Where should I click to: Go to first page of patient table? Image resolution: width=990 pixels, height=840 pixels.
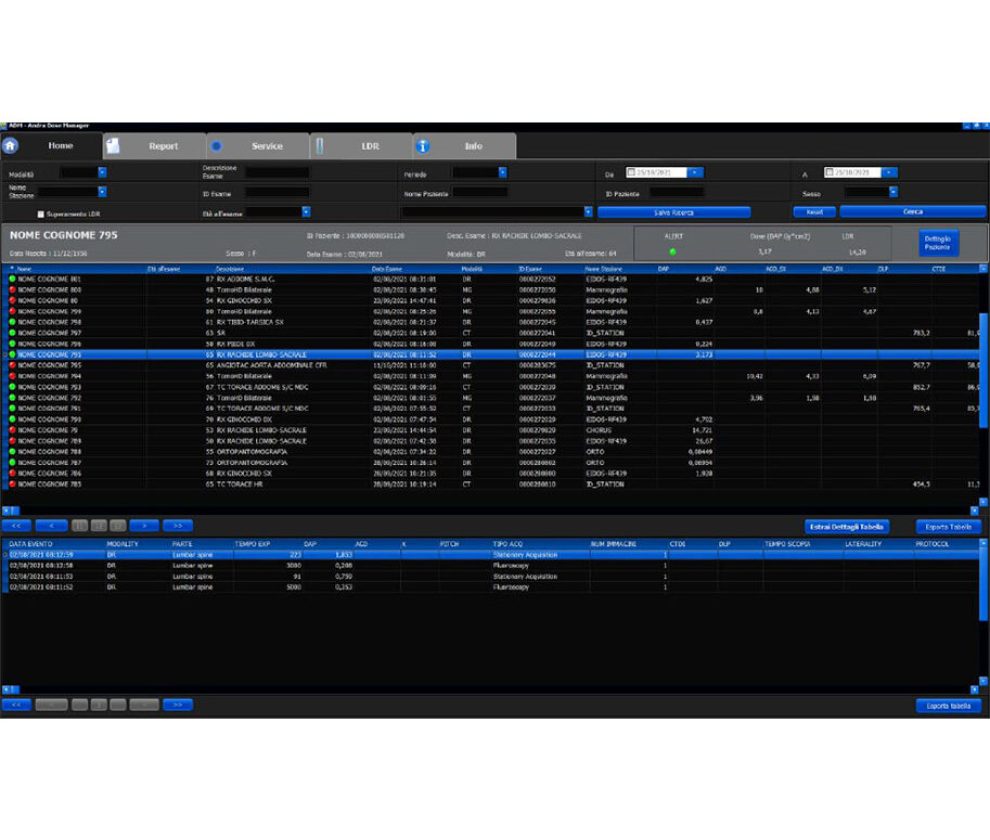16,525
